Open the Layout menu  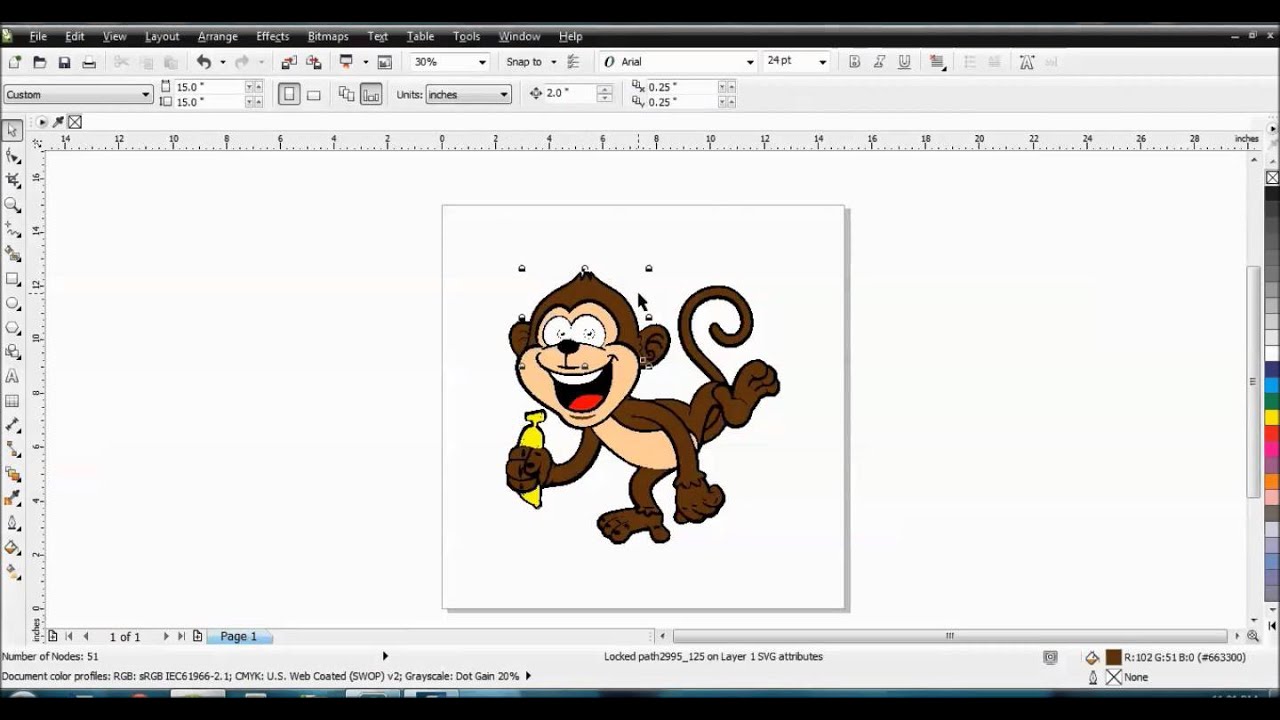pyautogui.click(x=162, y=36)
